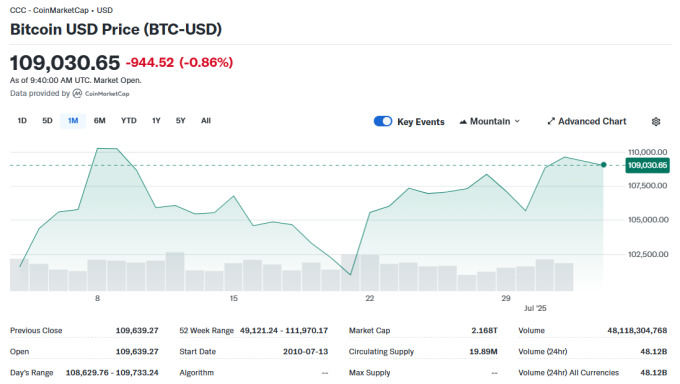Select the 5D time range
Screen dimensions: 680x384
point(47,121)
